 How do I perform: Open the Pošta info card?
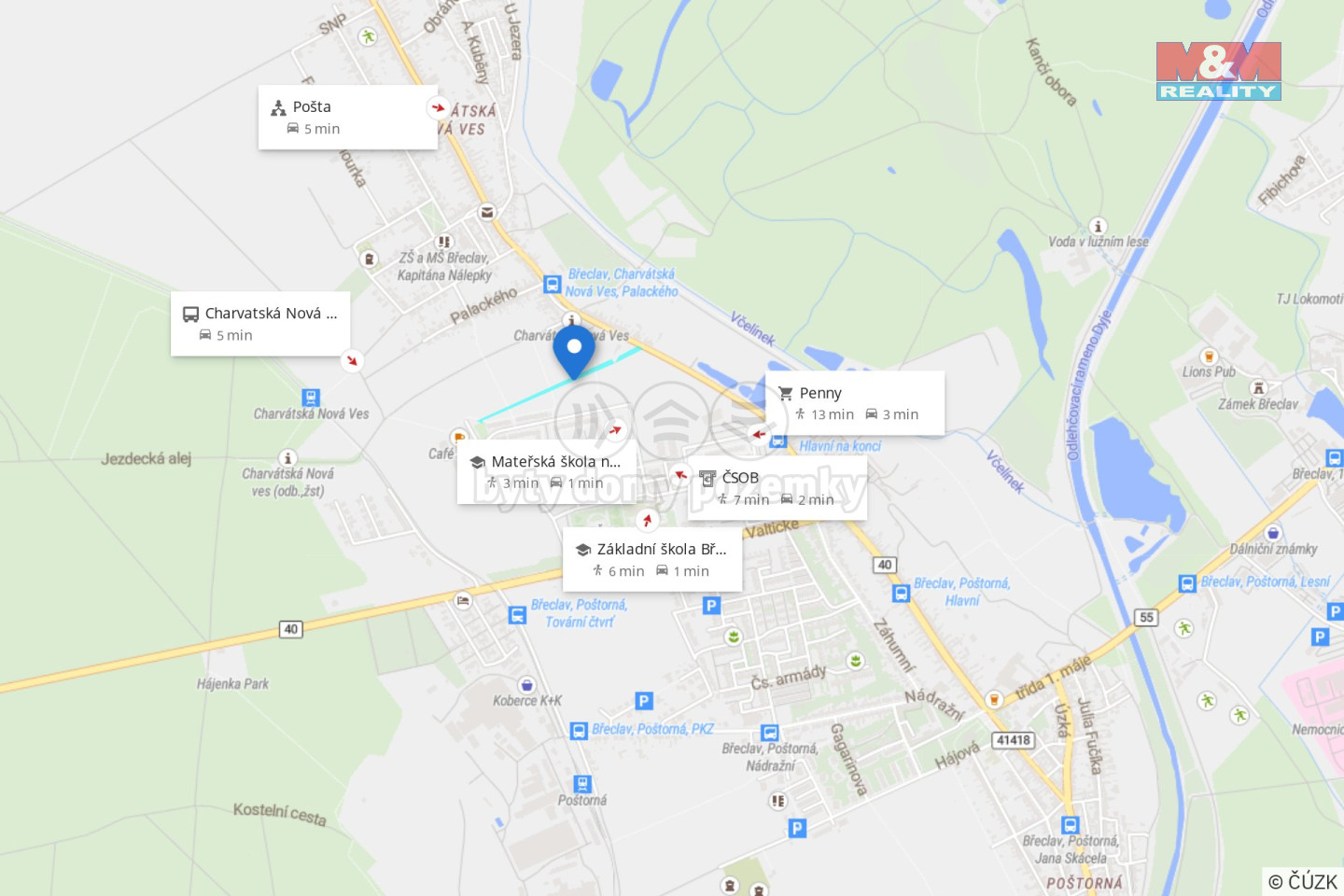point(348,118)
